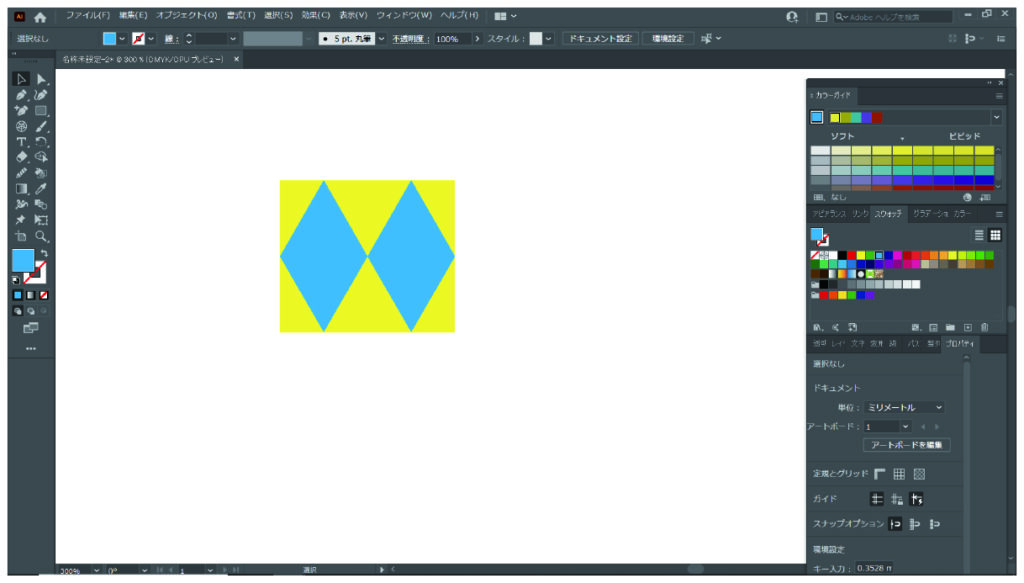Open the Edit Toolbar three dots

pos(31,349)
